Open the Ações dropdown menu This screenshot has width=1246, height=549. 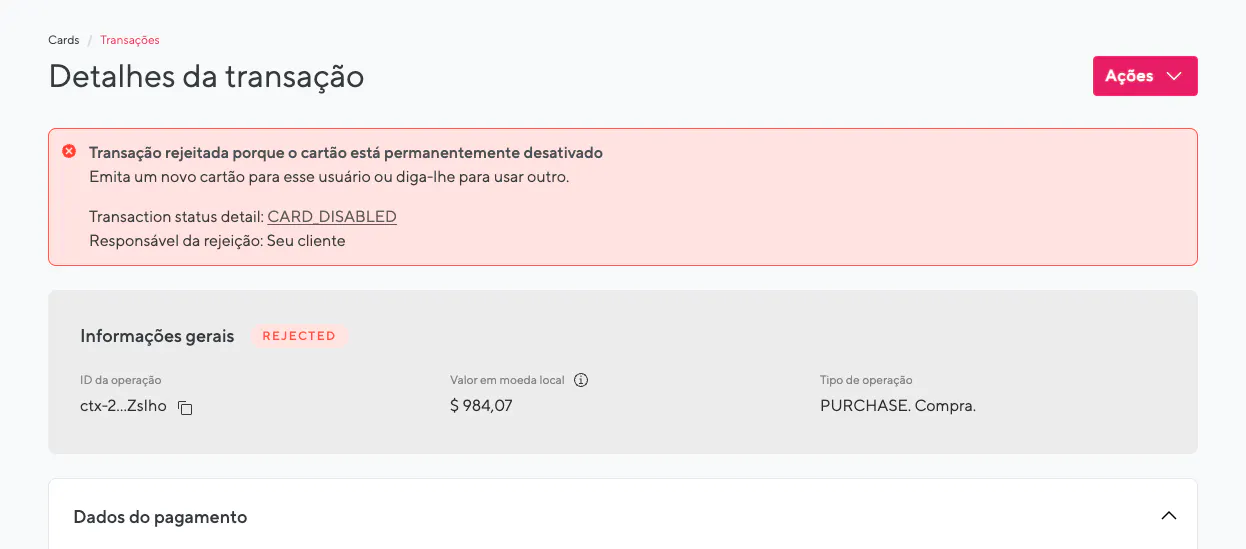1144,76
